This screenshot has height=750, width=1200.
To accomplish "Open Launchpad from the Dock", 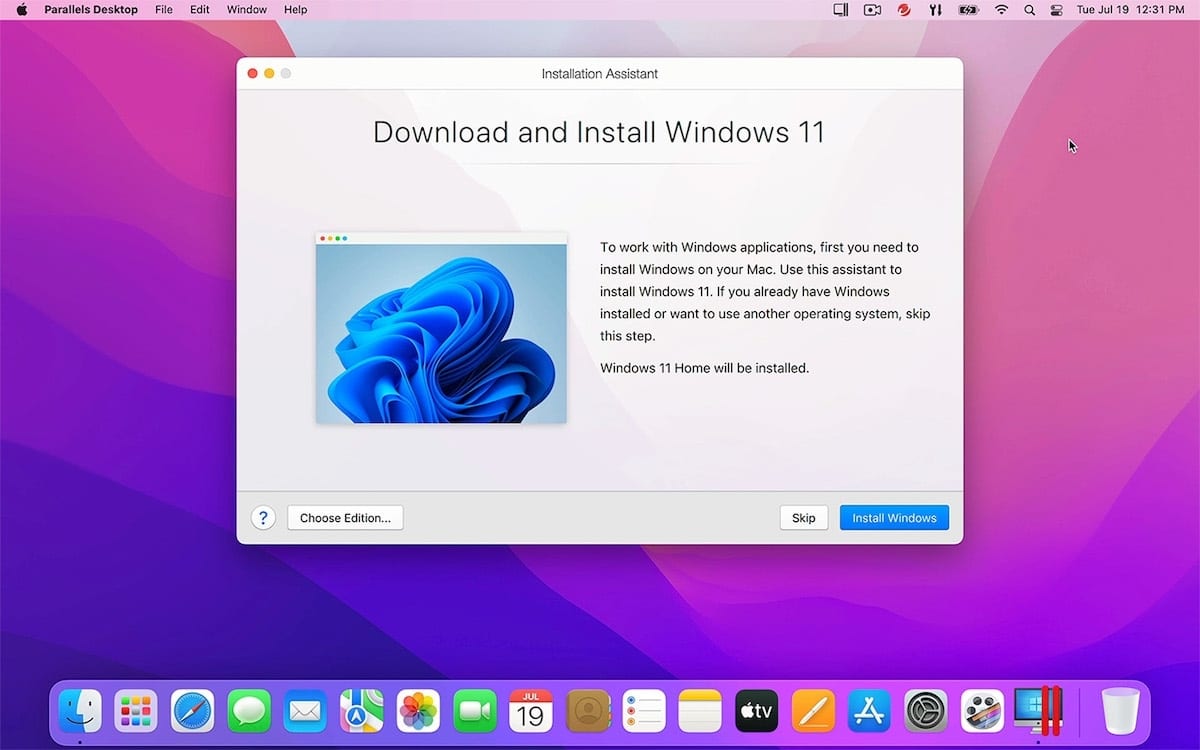I will (135, 711).
